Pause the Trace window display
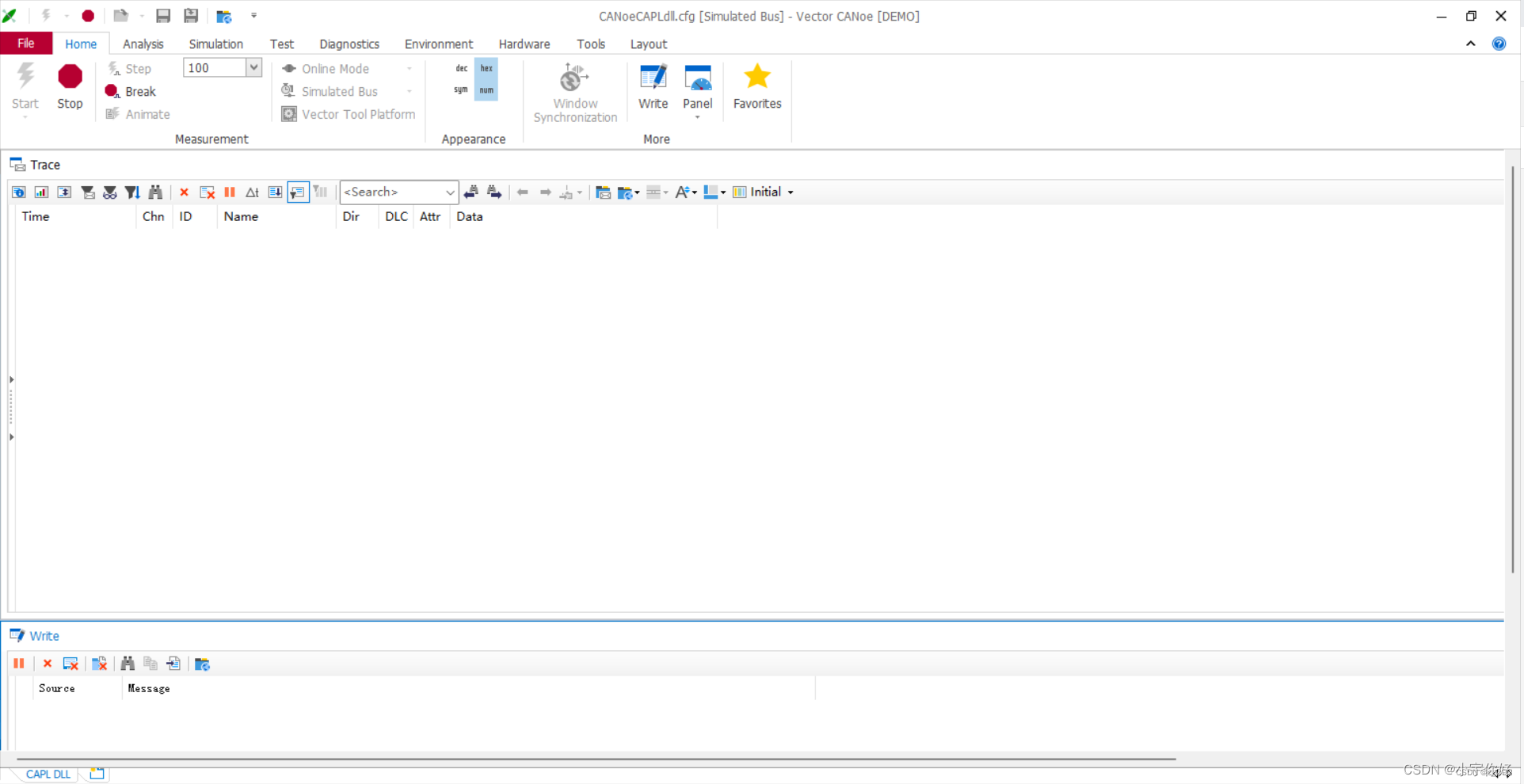This screenshot has height=784, width=1524. point(230,192)
